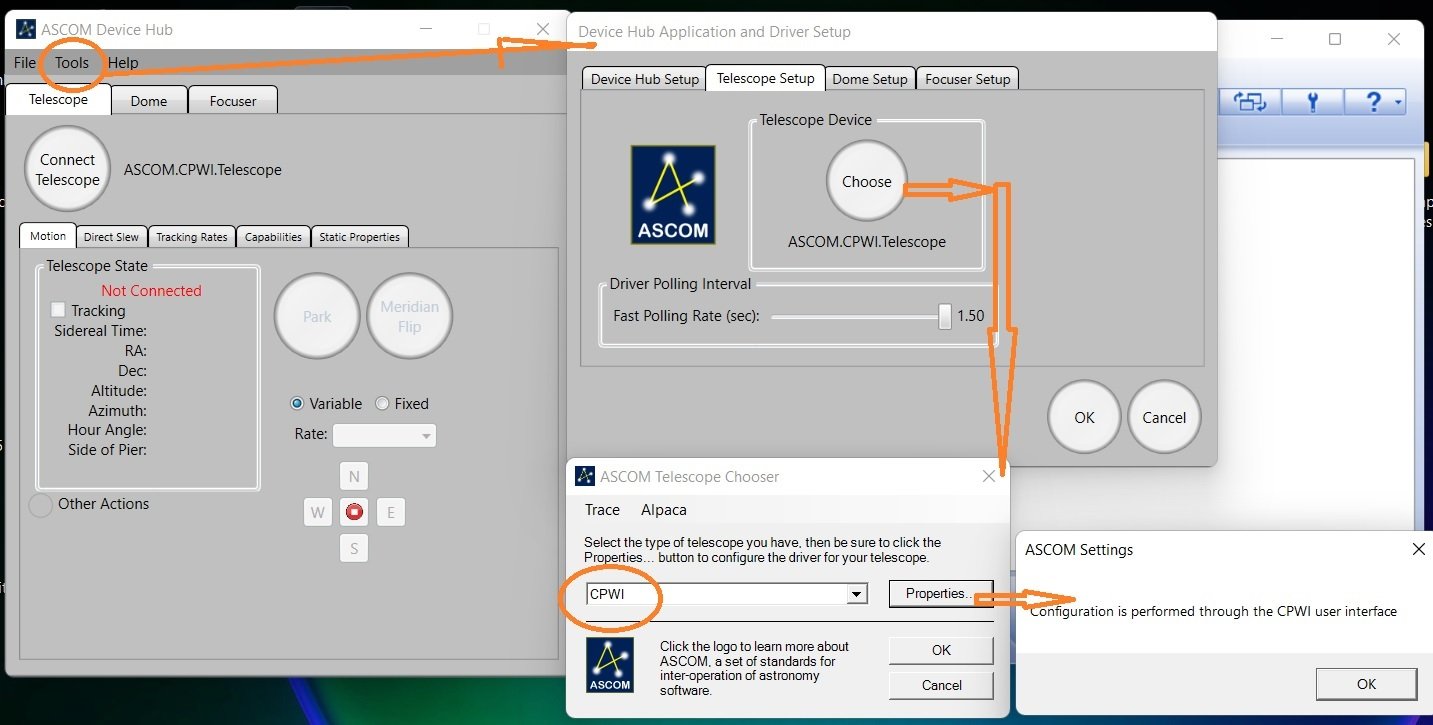Click 'ASCOM.CPWI.Telescope' under the Choose button
This screenshot has height=725, width=1433.
867,242
